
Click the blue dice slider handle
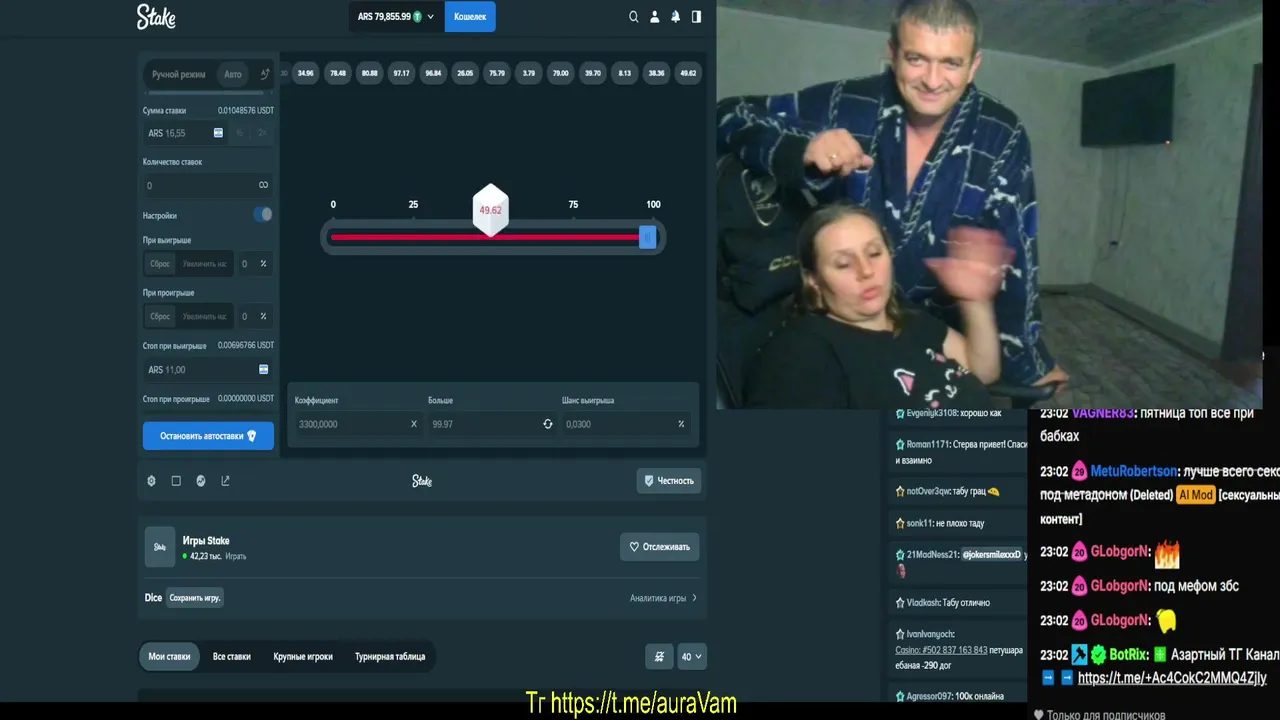pos(647,237)
